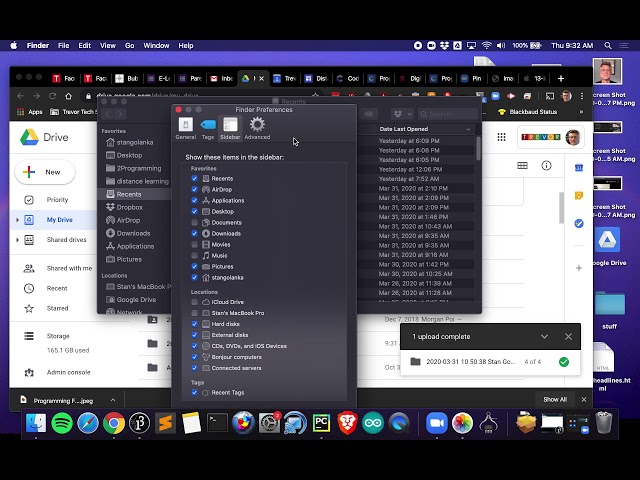640x480 pixels.
Task: Reload the page in Chrome
Action: click(x=52, y=96)
